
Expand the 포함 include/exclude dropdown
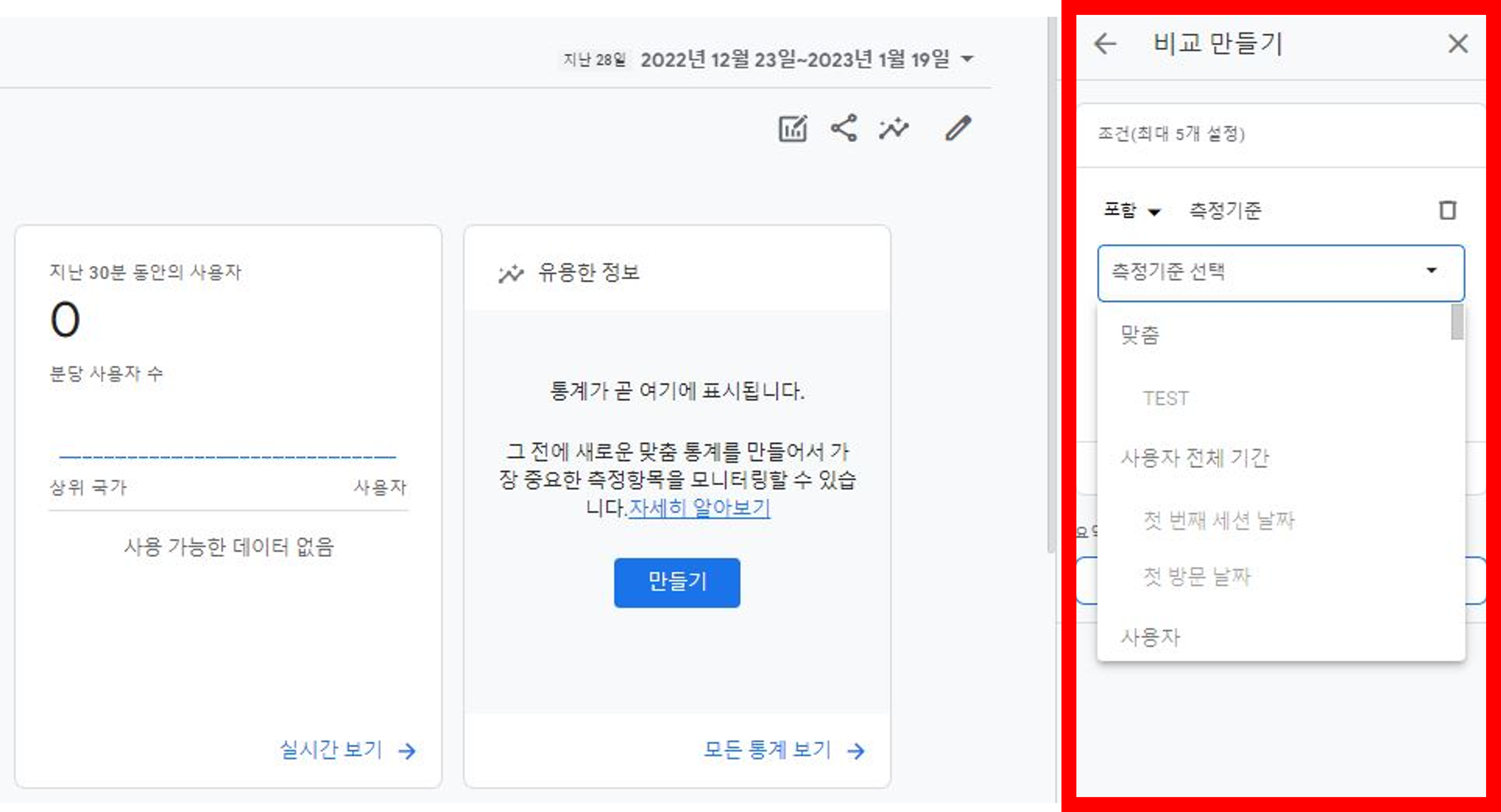pos(1132,210)
